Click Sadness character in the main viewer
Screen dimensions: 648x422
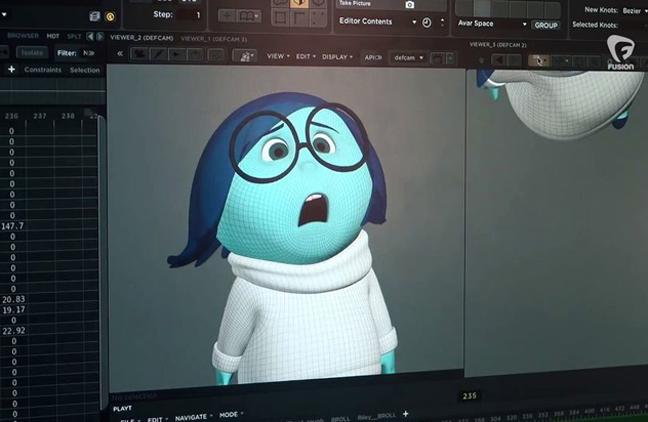(284, 238)
